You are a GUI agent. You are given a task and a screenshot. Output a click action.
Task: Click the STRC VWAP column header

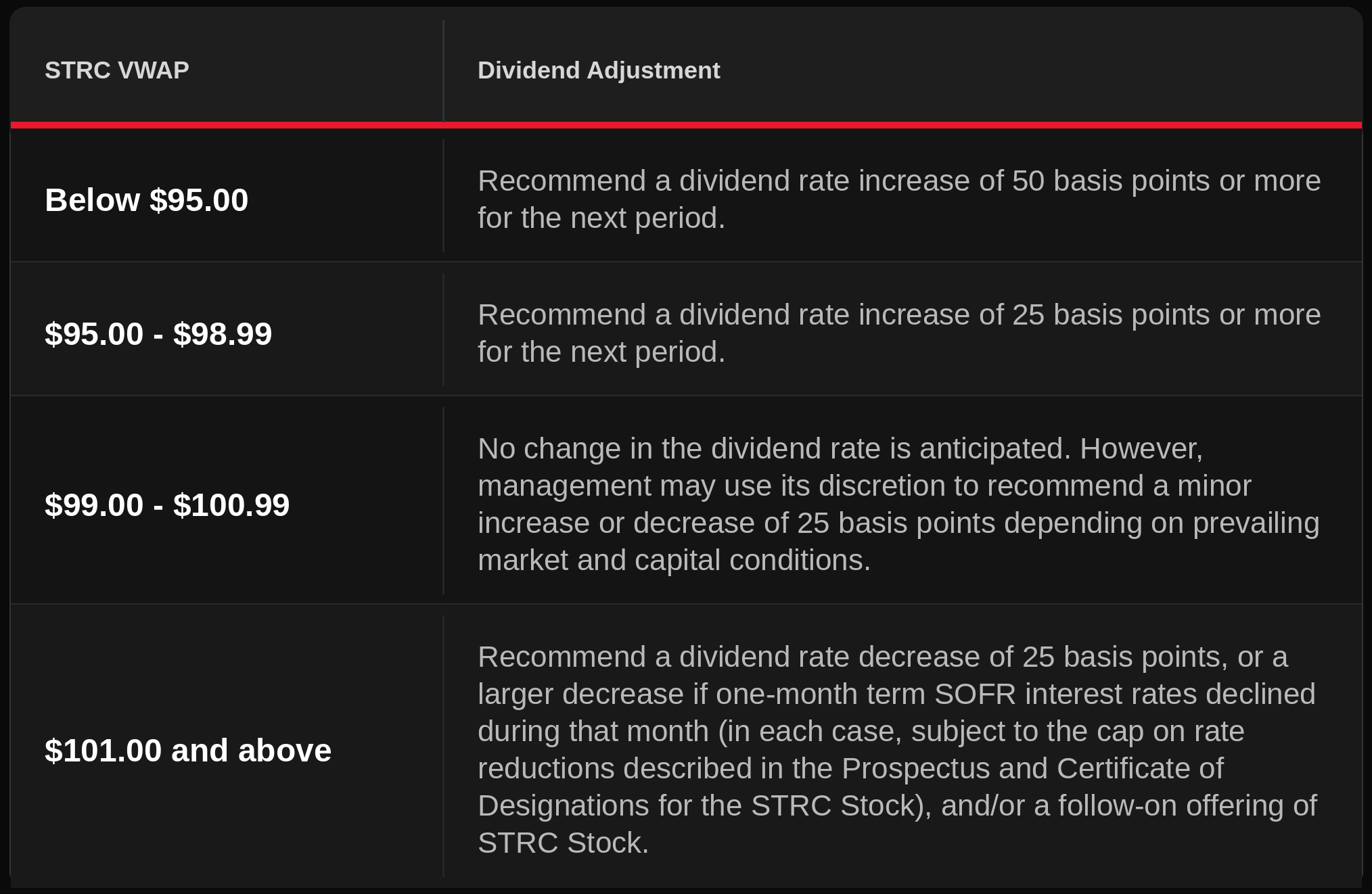point(117,70)
